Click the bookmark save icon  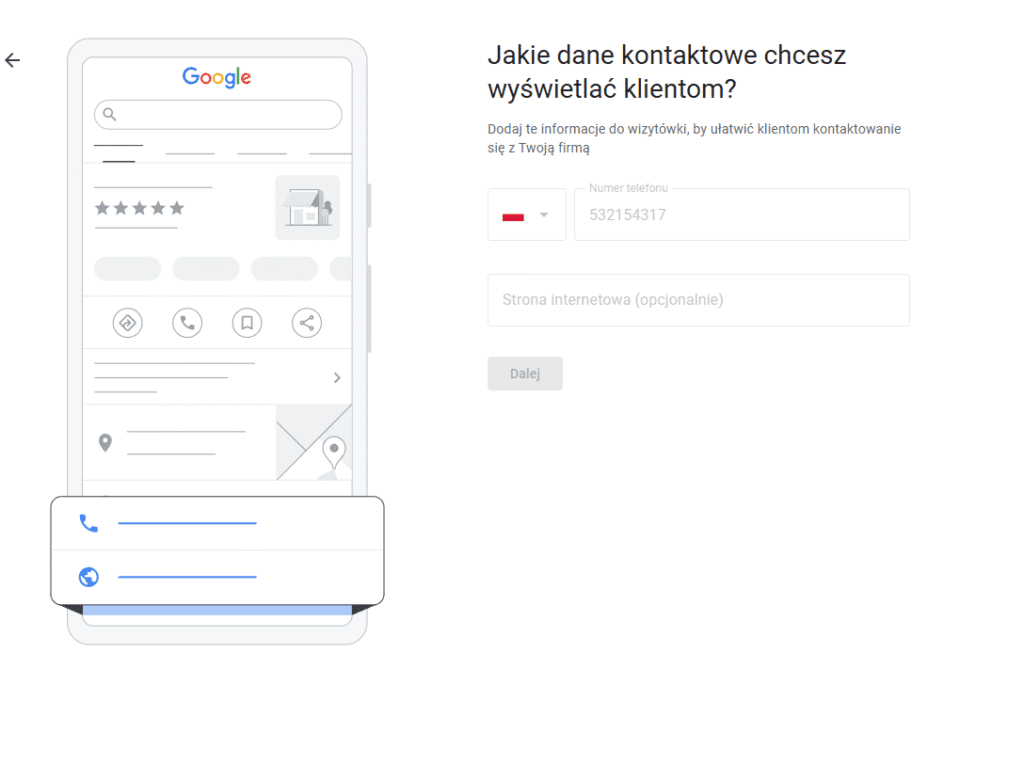tap(247, 323)
